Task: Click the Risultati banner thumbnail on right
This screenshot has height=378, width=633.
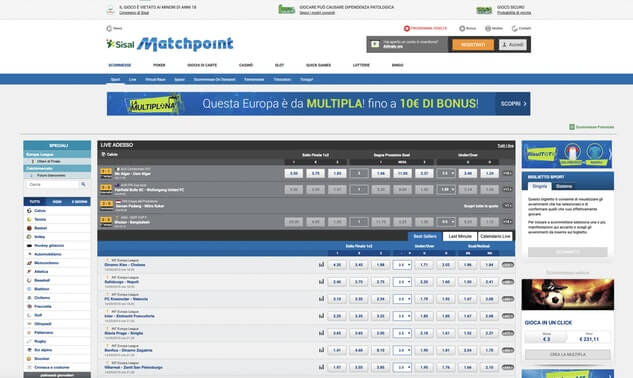Action: (x=566, y=154)
